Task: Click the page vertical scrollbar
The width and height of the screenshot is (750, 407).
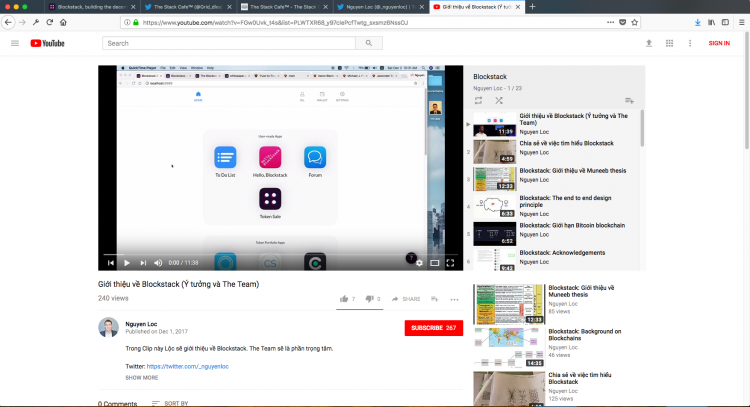Action: click(x=747, y=91)
